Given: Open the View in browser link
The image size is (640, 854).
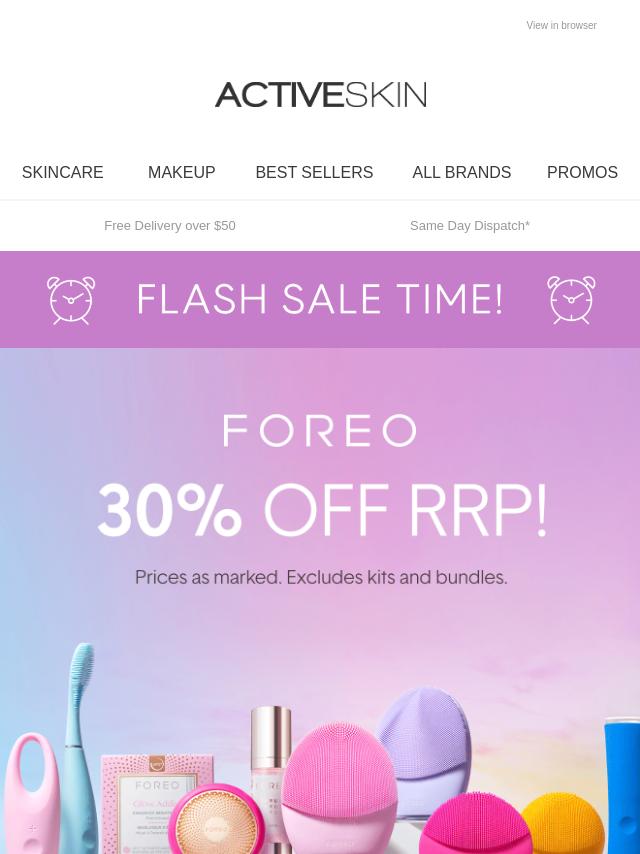Looking at the screenshot, I should 561,25.
